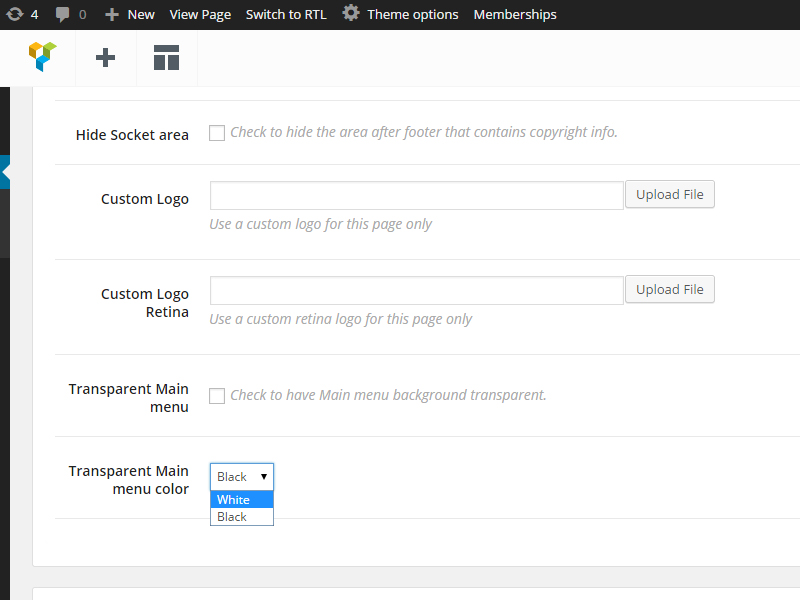Choose Black option in the dropdown list
800x600 pixels.
[x=241, y=517]
